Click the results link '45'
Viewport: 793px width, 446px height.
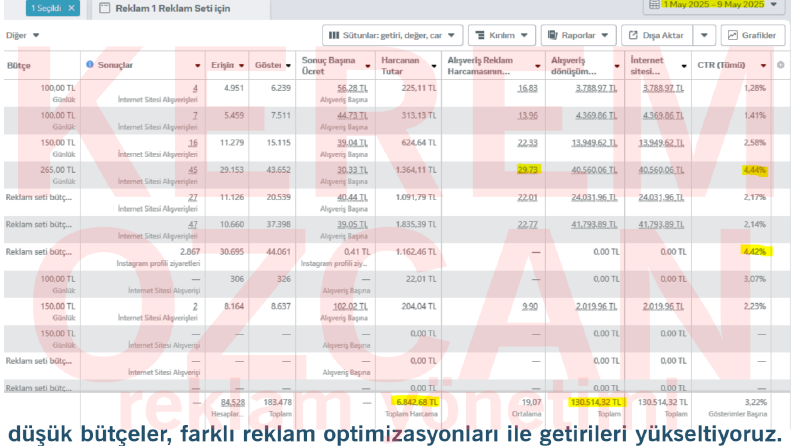(x=193, y=170)
